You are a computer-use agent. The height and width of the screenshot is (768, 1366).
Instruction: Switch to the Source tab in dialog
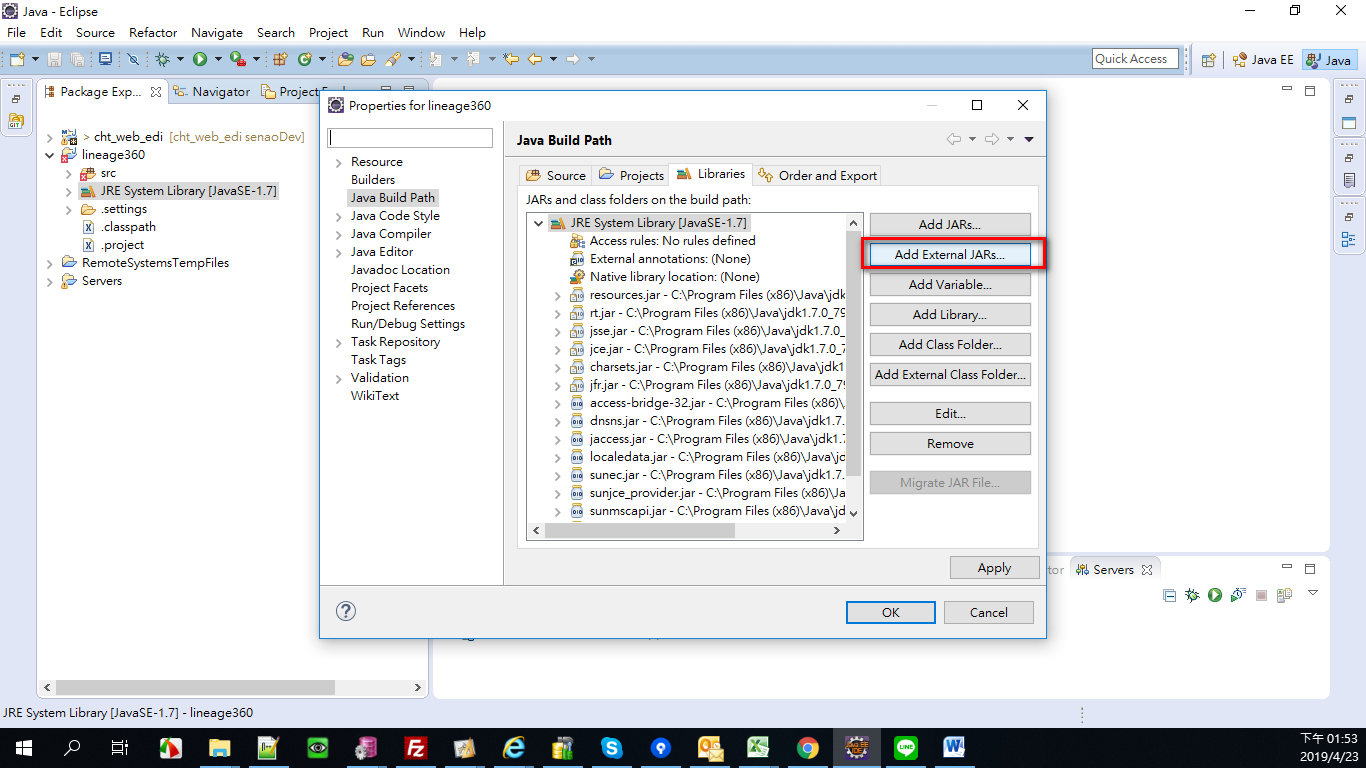[556, 175]
